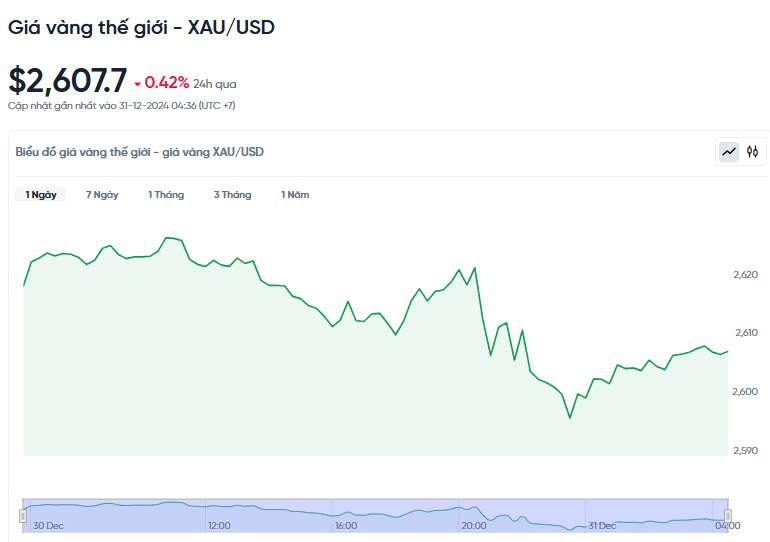Click the red down-arrow change indicator
770x542 pixels.
pyautogui.click(x=138, y=84)
